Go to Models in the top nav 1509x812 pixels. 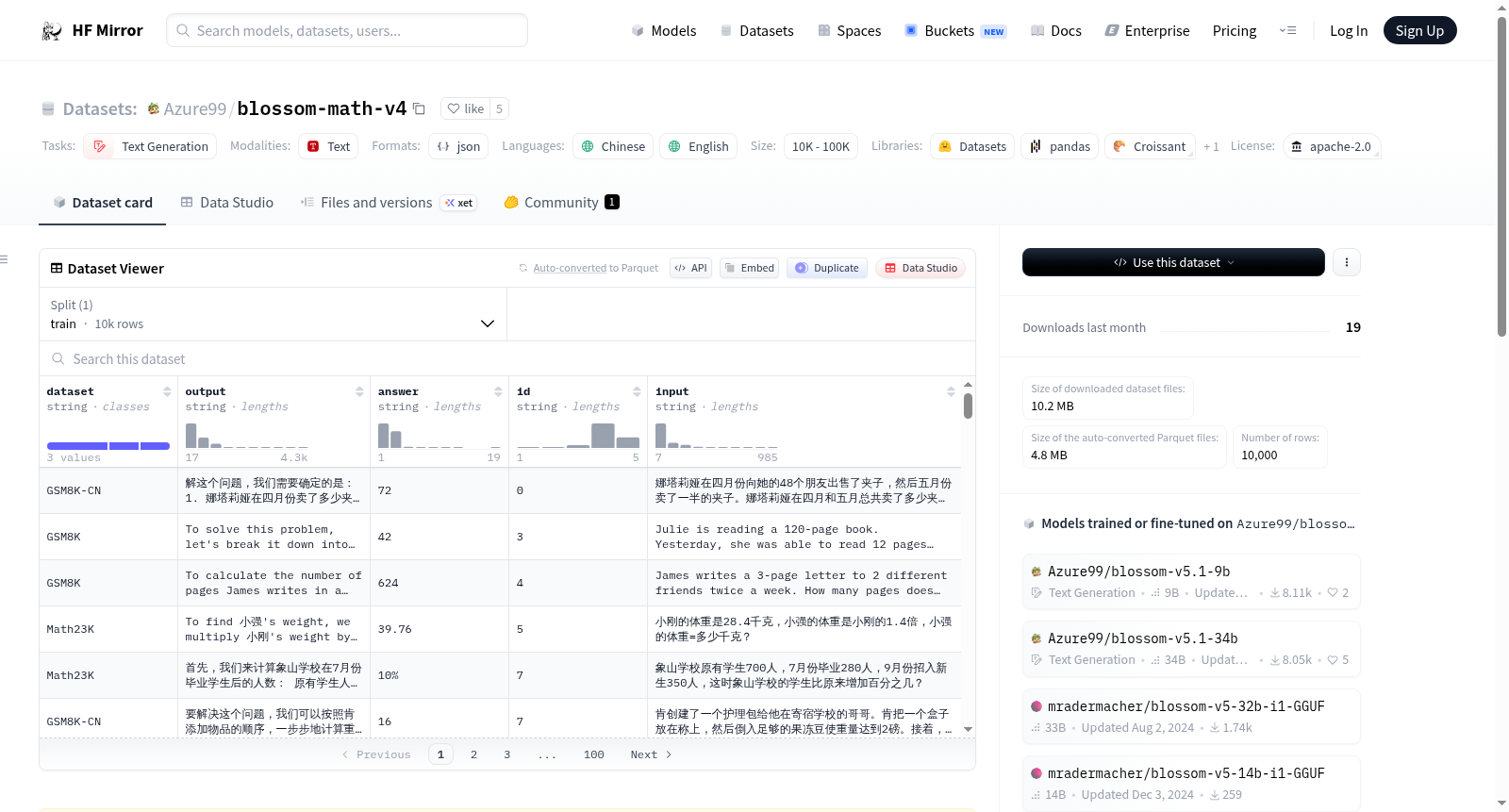coord(663,31)
